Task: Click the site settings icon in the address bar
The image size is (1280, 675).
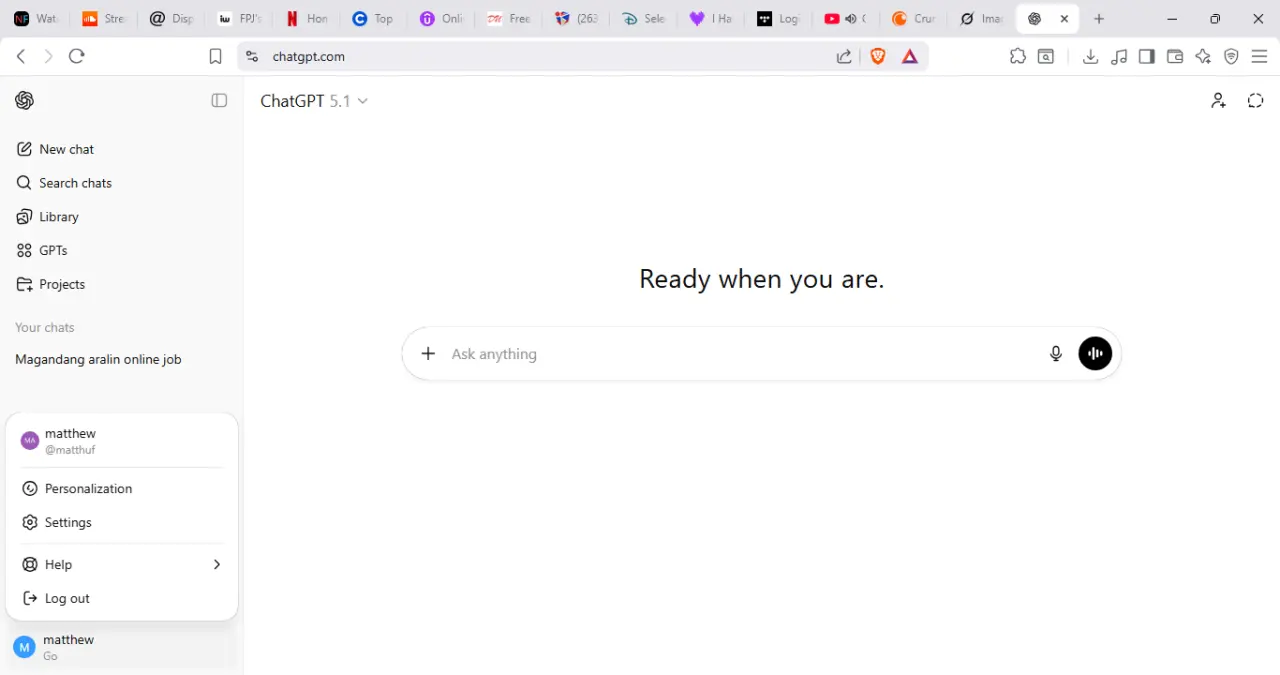Action: click(252, 57)
